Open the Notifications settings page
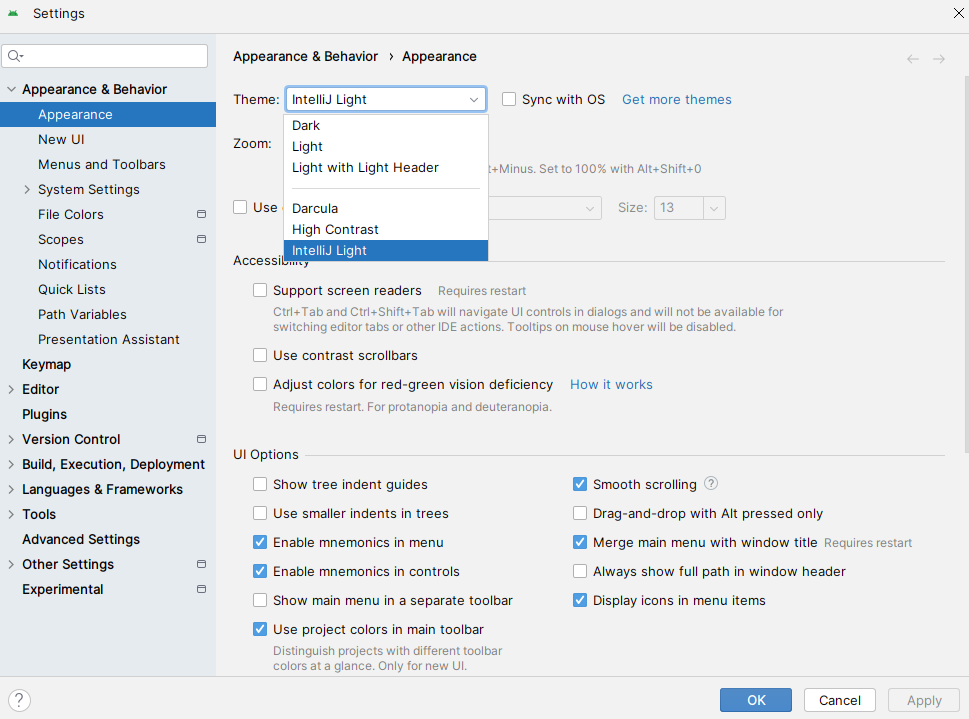This screenshot has height=719, width=969. click(x=77, y=264)
